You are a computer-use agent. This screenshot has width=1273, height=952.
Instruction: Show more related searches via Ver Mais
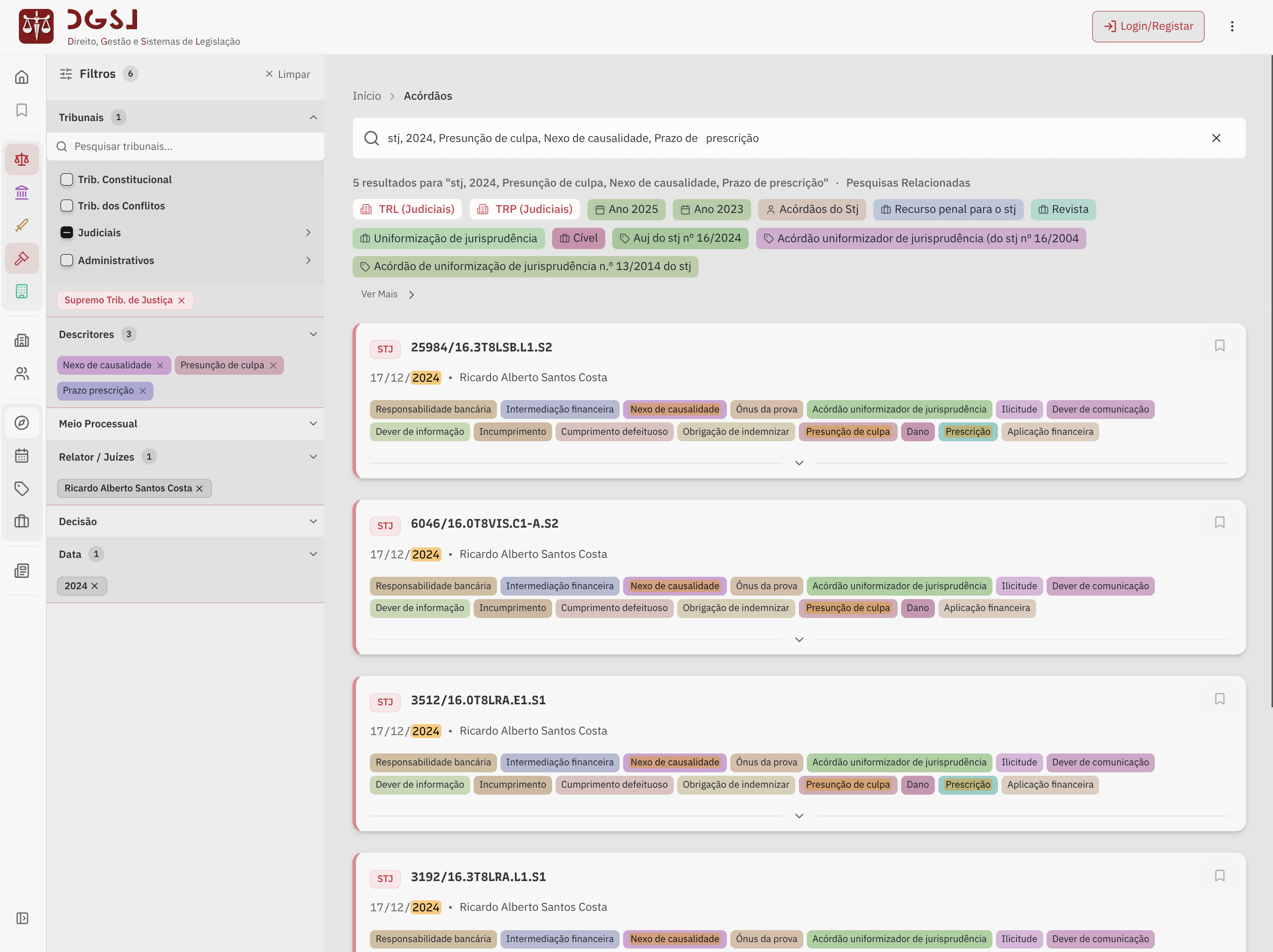tap(387, 294)
